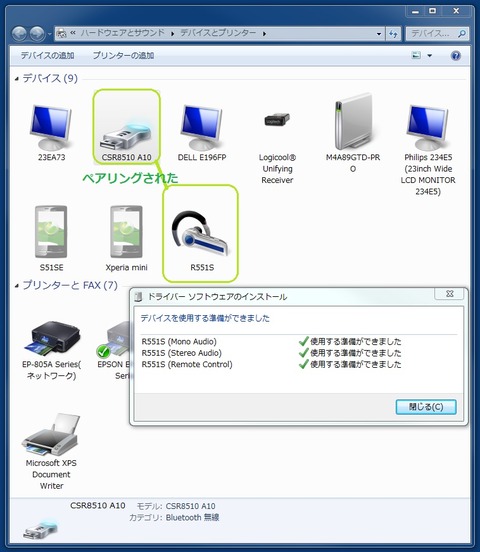
Task: Minimize the Devices and Printers window
Action: pos(416,11)
